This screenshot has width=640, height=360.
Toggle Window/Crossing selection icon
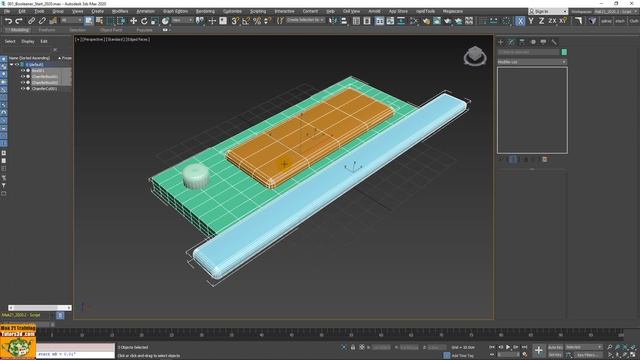121,21
